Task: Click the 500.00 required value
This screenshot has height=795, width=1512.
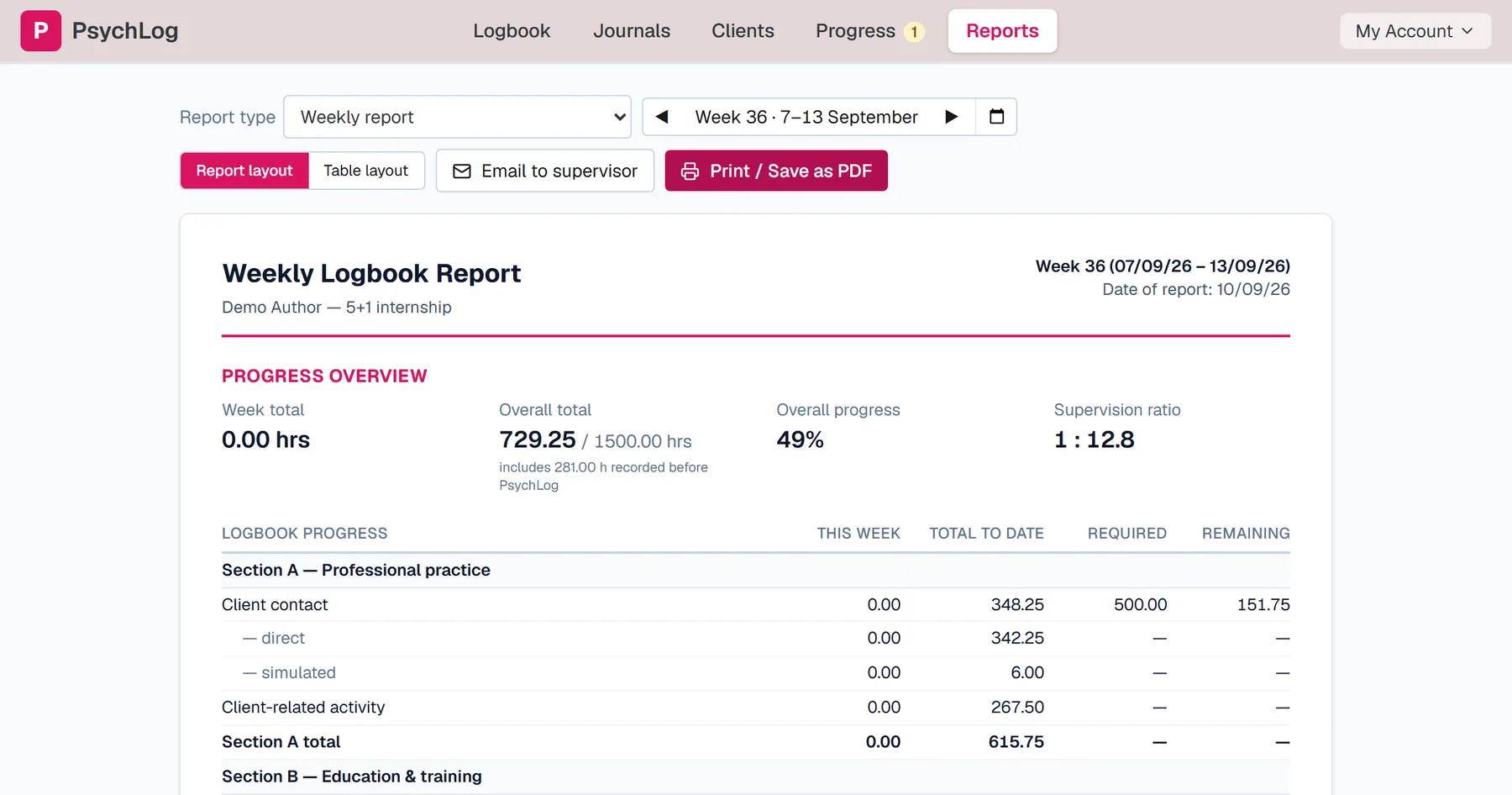Action: [x=1140, y=604]
